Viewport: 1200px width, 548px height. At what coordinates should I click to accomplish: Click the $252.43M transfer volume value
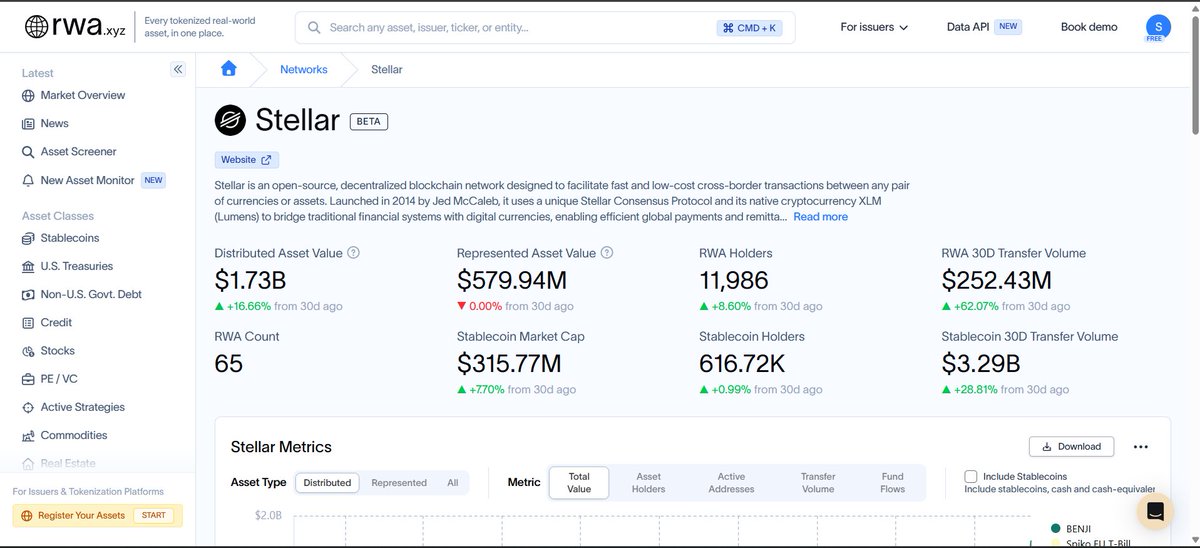click(997, 281)
